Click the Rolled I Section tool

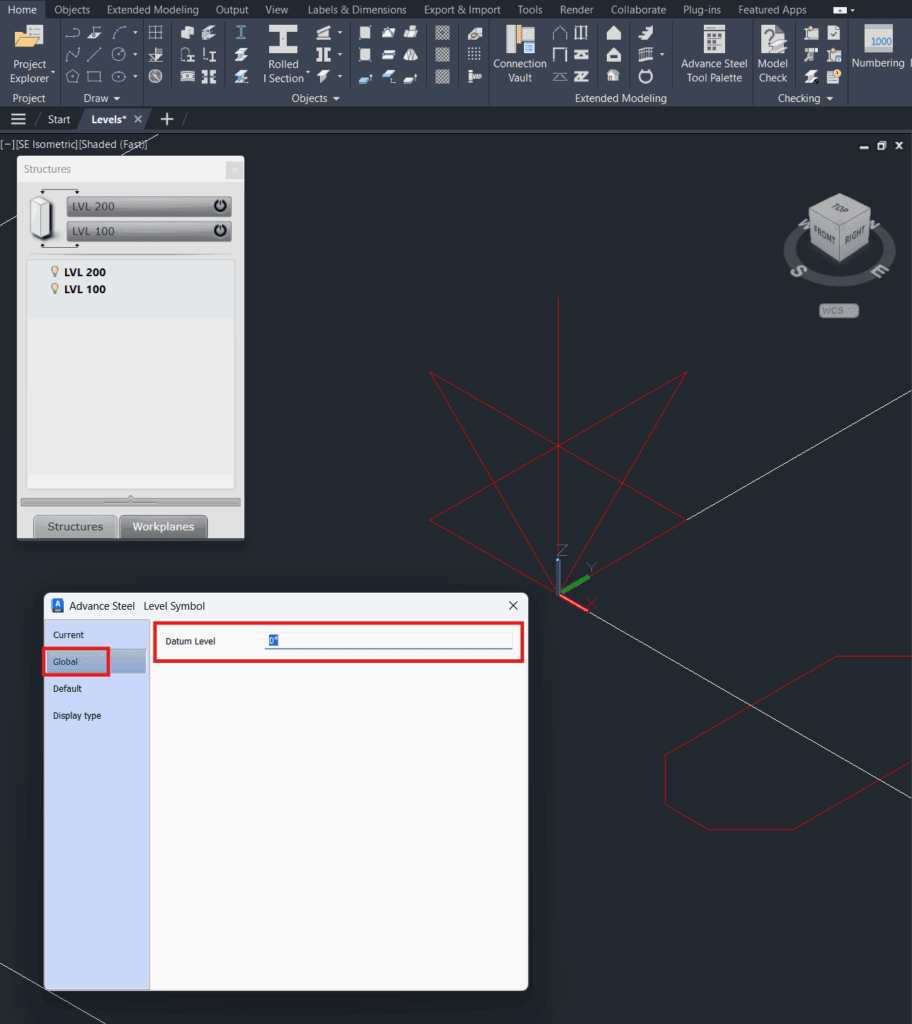[x=283, y=54]
